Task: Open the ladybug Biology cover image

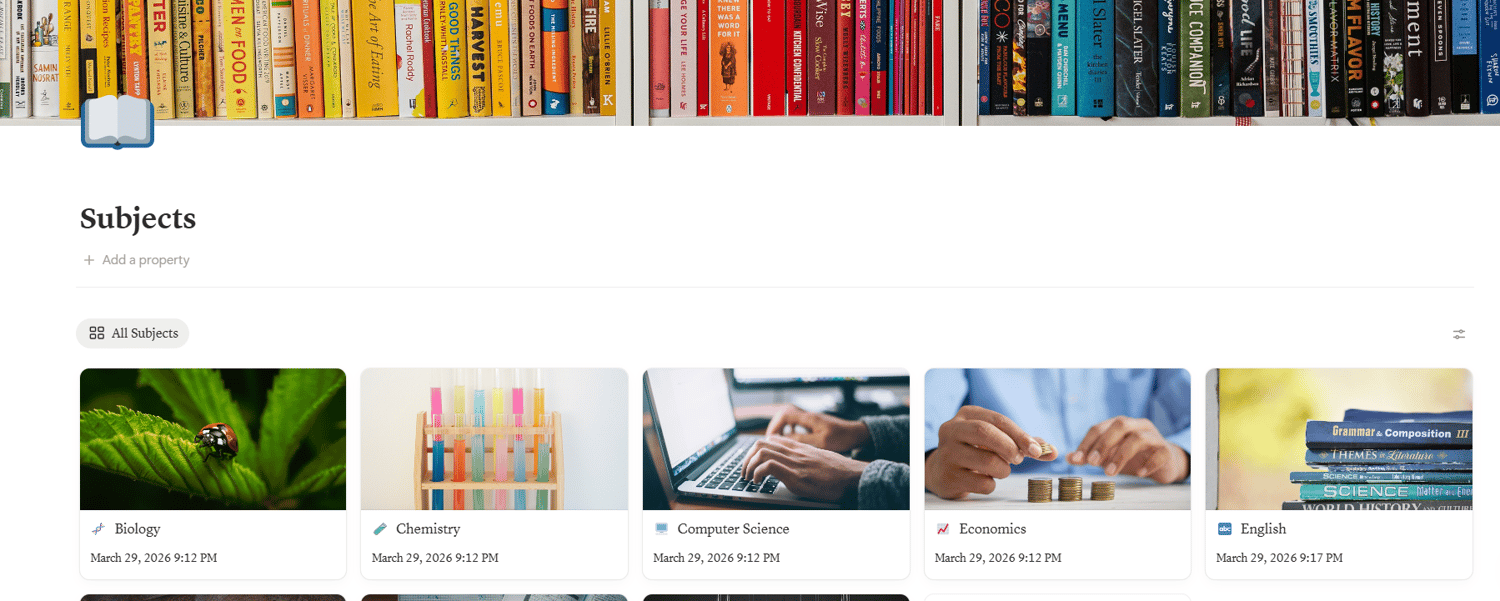Action: click(213, 439)
